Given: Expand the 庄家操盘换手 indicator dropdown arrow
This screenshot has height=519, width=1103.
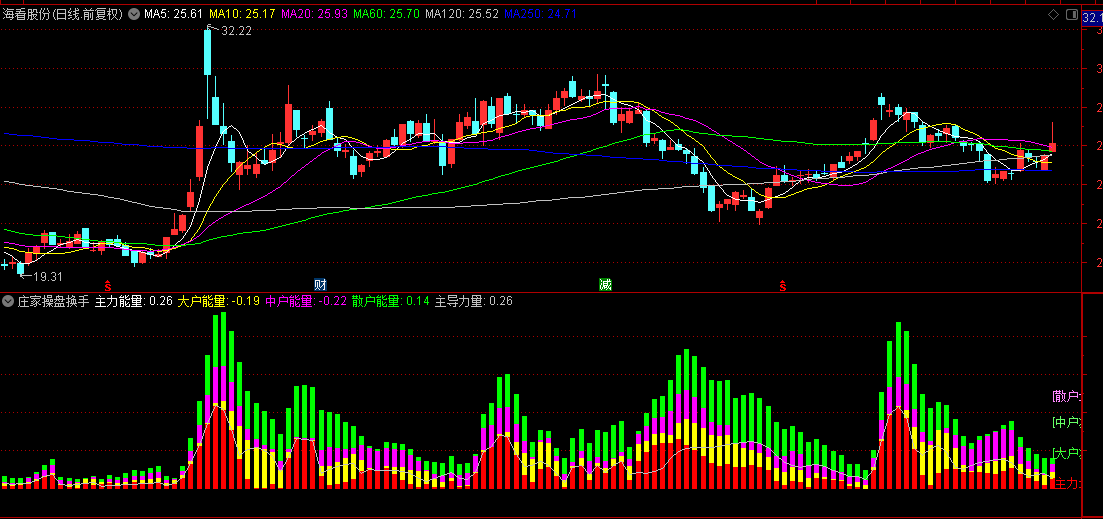Looking at the screenshot, I should pyautogui.click(x=8, y=302).
